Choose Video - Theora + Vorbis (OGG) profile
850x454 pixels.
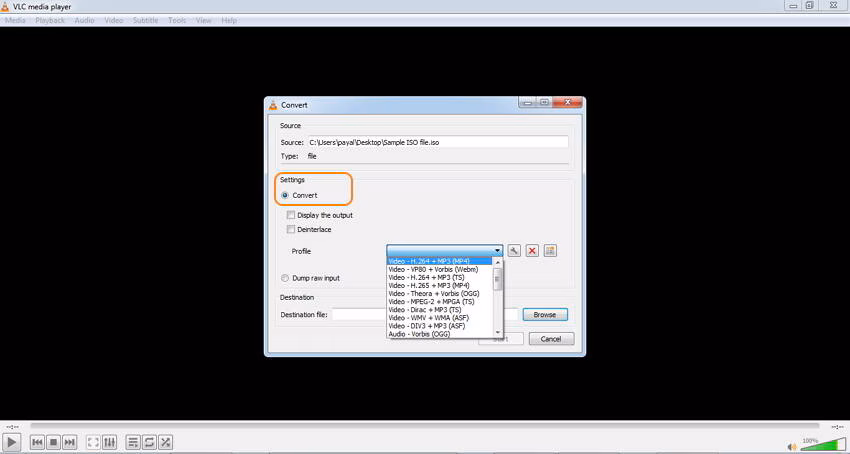click(x=440, y=293)
